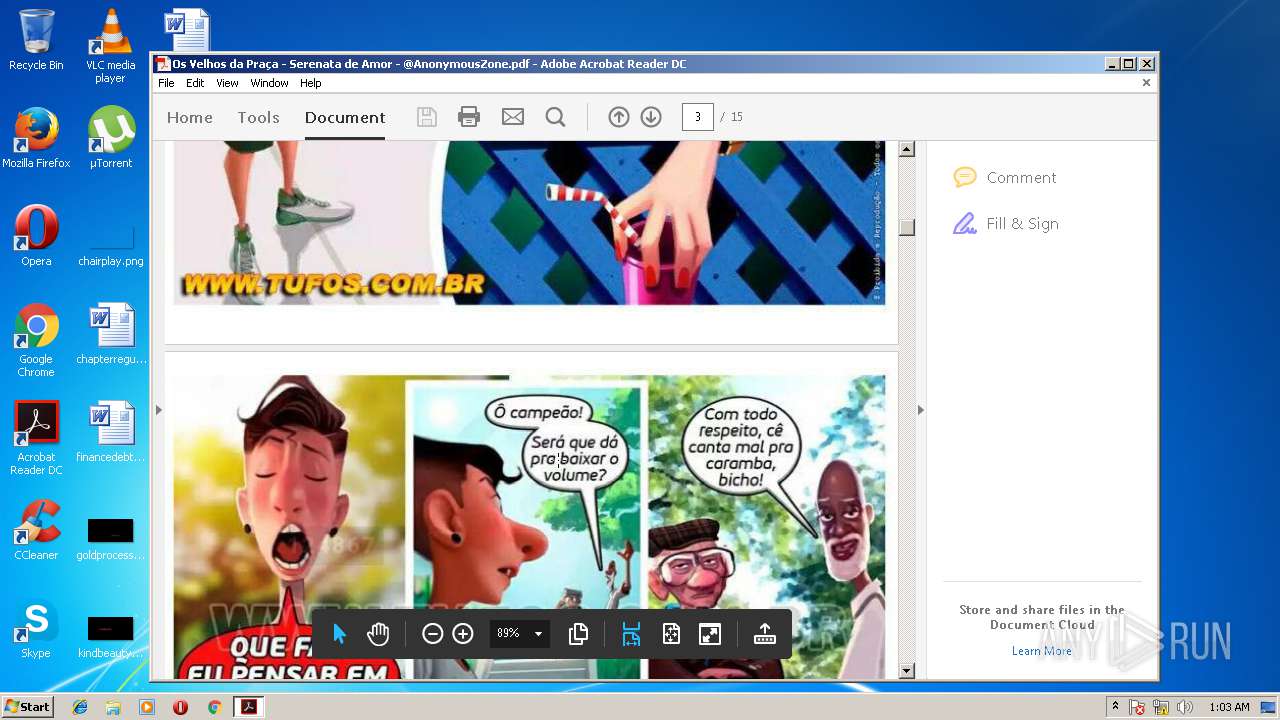Select the Document tab
1280x720 pixels.
[x=345, y=118]
